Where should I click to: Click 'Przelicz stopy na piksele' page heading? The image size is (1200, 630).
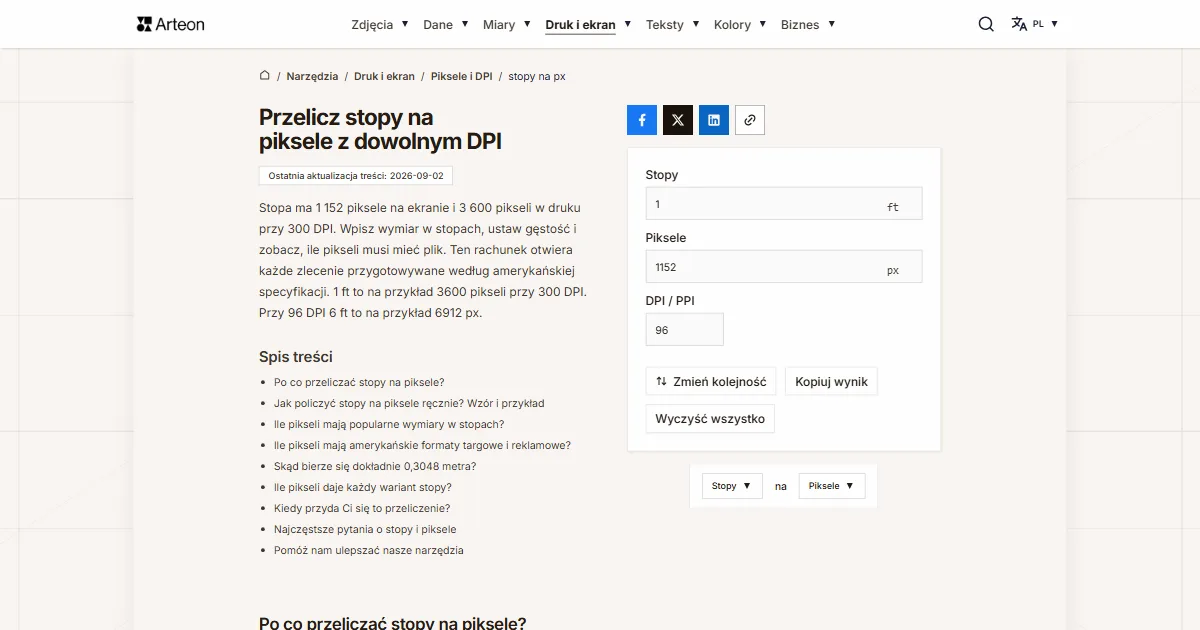[x=380, y=130]
